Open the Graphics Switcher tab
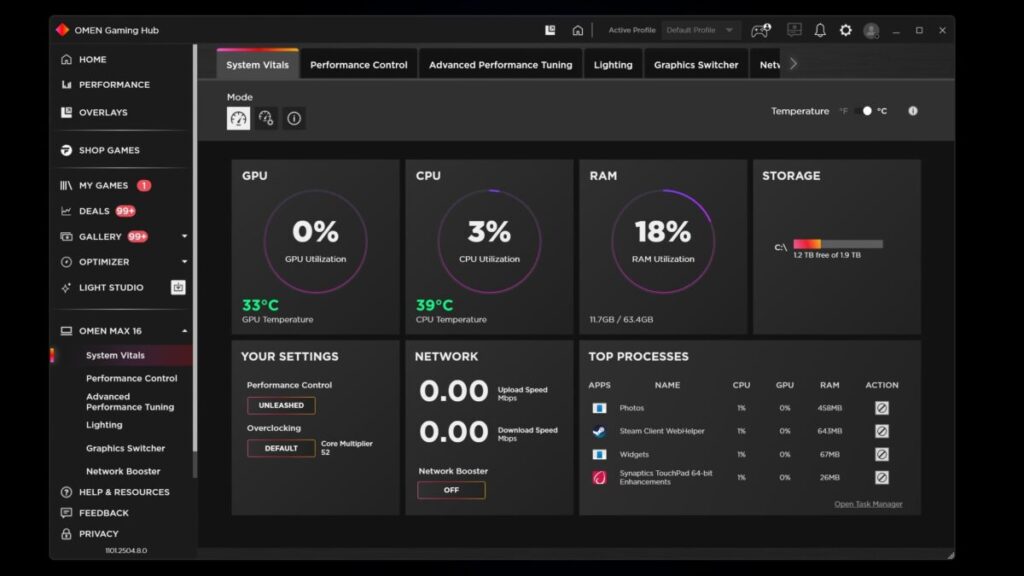The height and width of the screenshot is (576, 1024). pyautogui.click(x=696, y=65)
